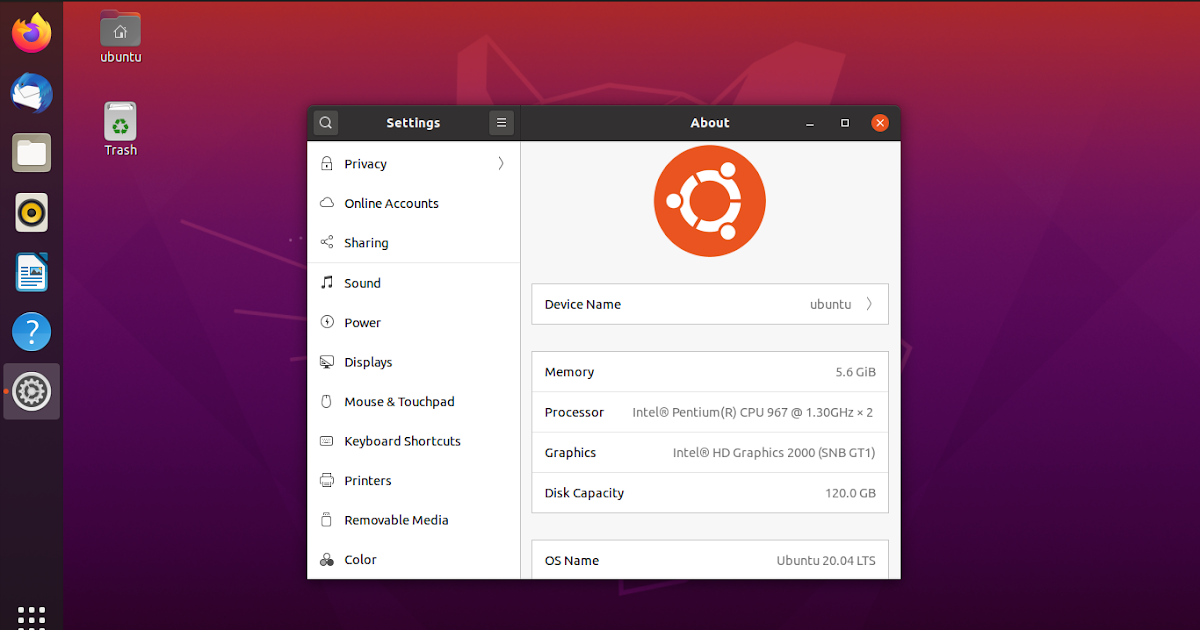Screen dimensions: 1200x630
Task: Click the Memory row showing 5.6 GiB
Action: 709,371
